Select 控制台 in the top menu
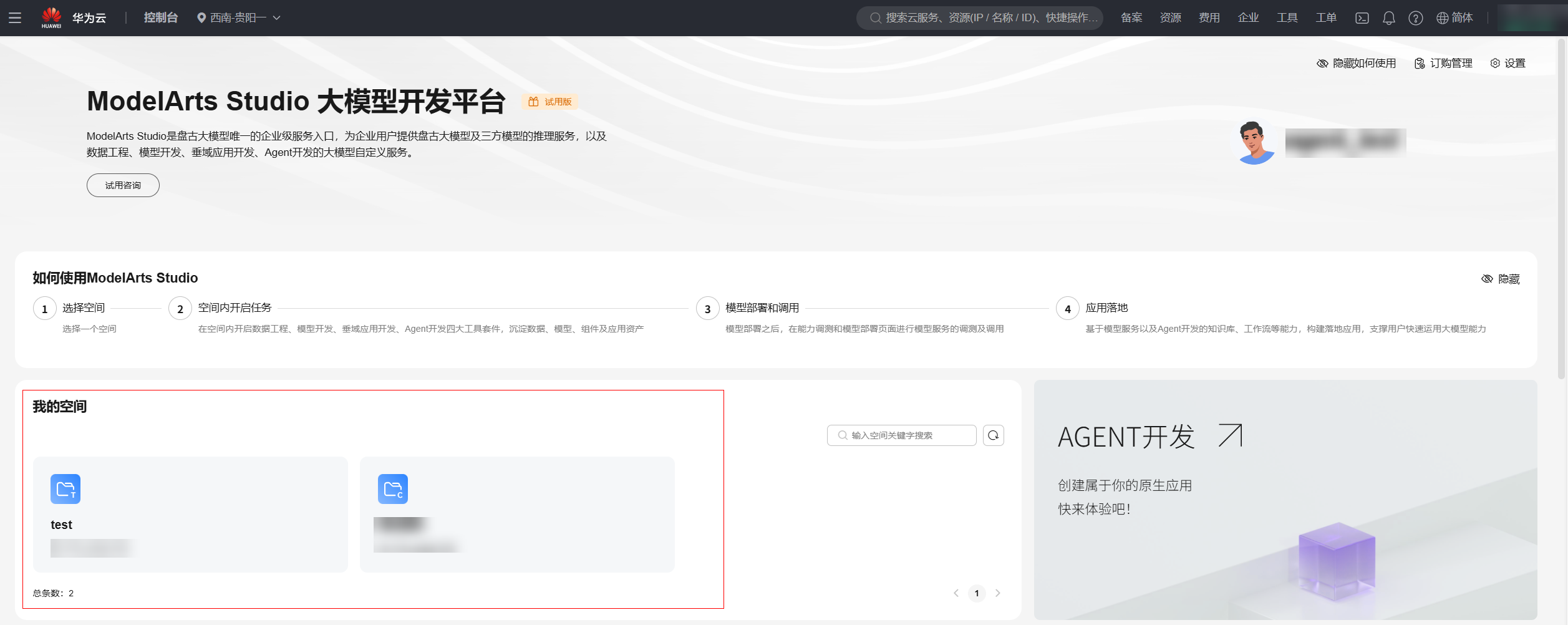 pyautogui.click(x=160, y=17)
